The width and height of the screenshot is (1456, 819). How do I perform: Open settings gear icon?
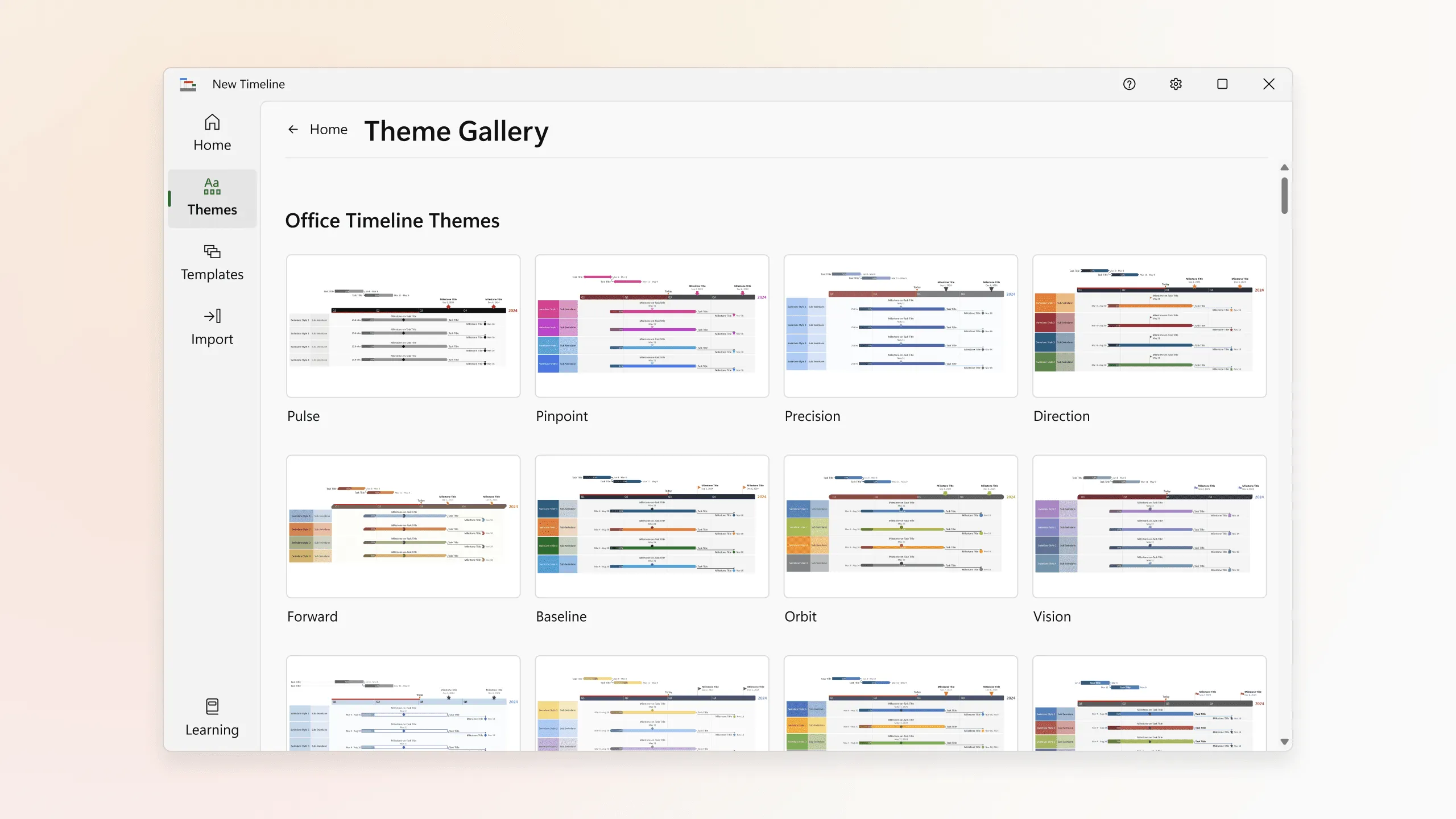(1176, 84)
